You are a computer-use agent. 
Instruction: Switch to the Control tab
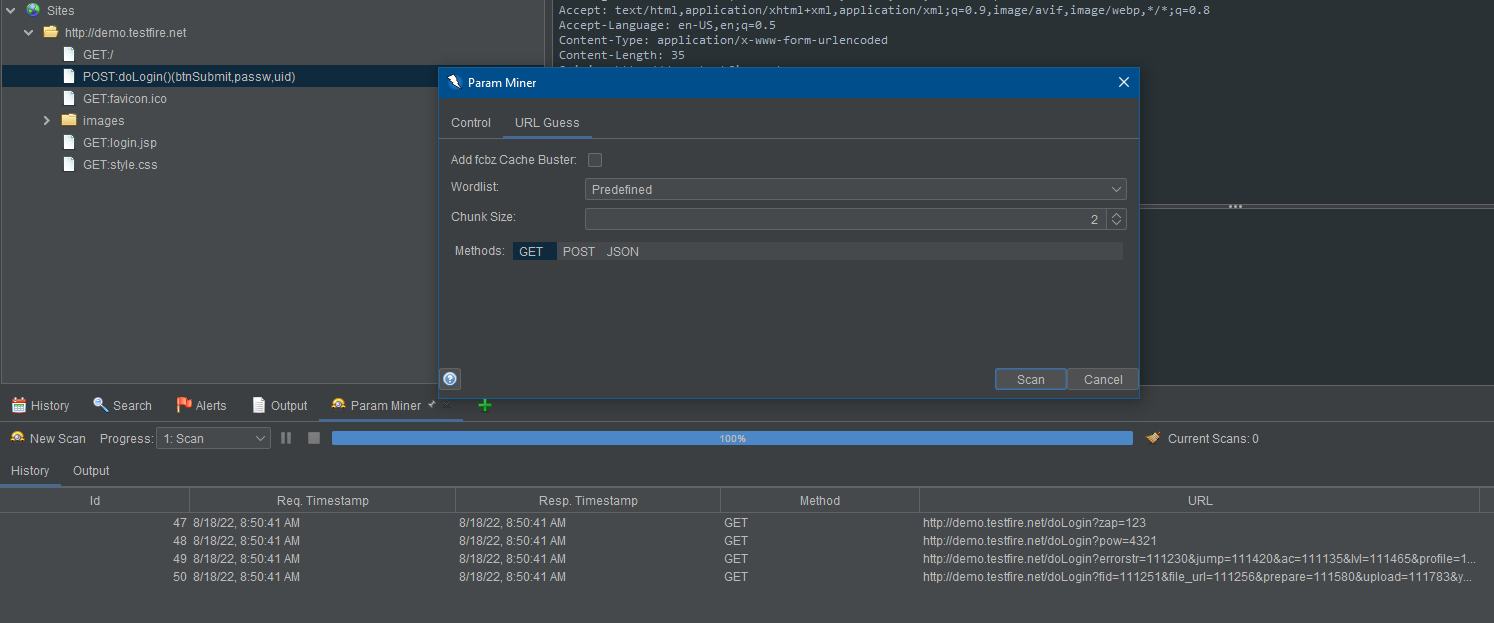(470, 123)
